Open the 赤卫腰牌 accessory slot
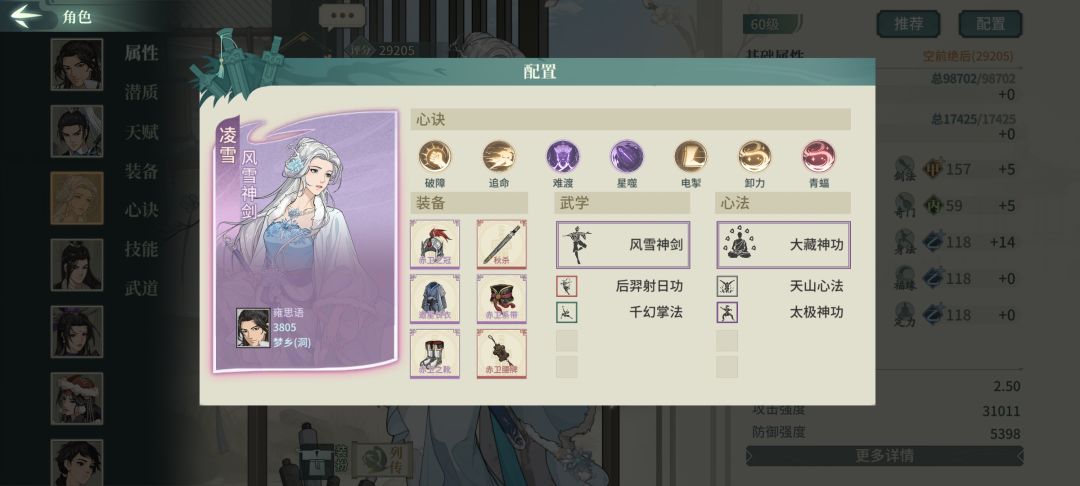This screenshot has height=486, width=1080. [x=501, y=353]
